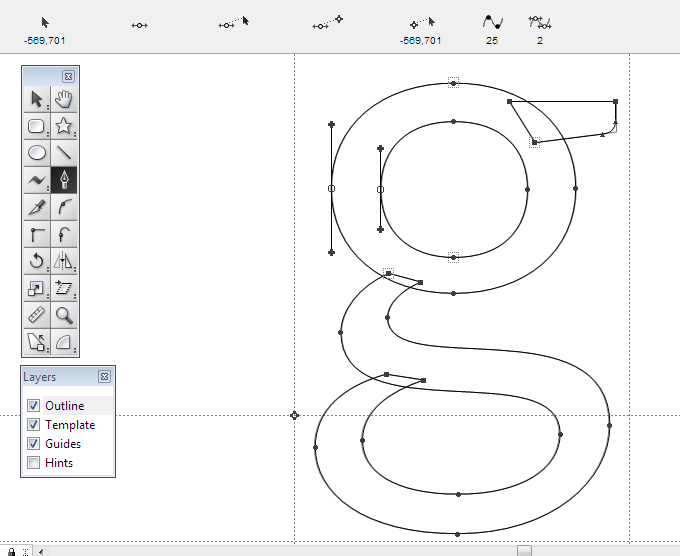Select the Ruler measure tool

point(37,316)
